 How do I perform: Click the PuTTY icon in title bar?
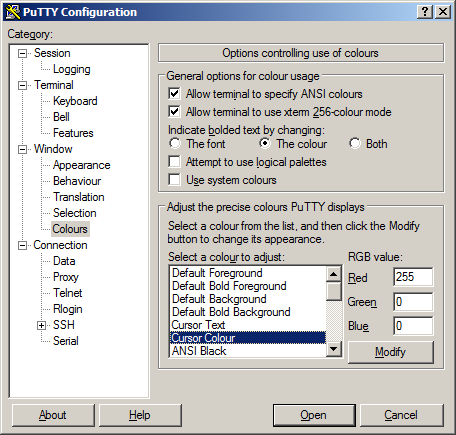tap(13, 12)
